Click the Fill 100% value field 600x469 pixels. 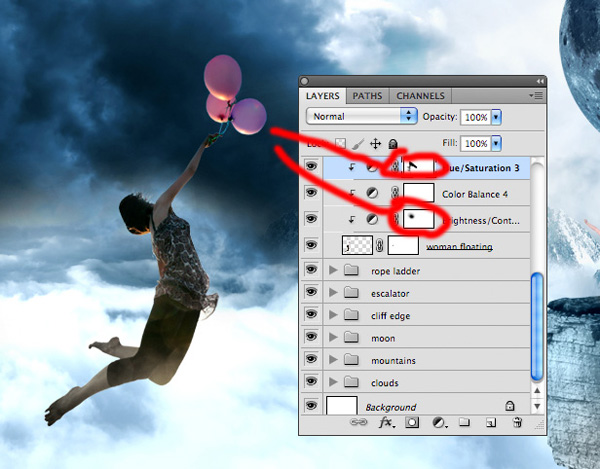tap(476, 143)
